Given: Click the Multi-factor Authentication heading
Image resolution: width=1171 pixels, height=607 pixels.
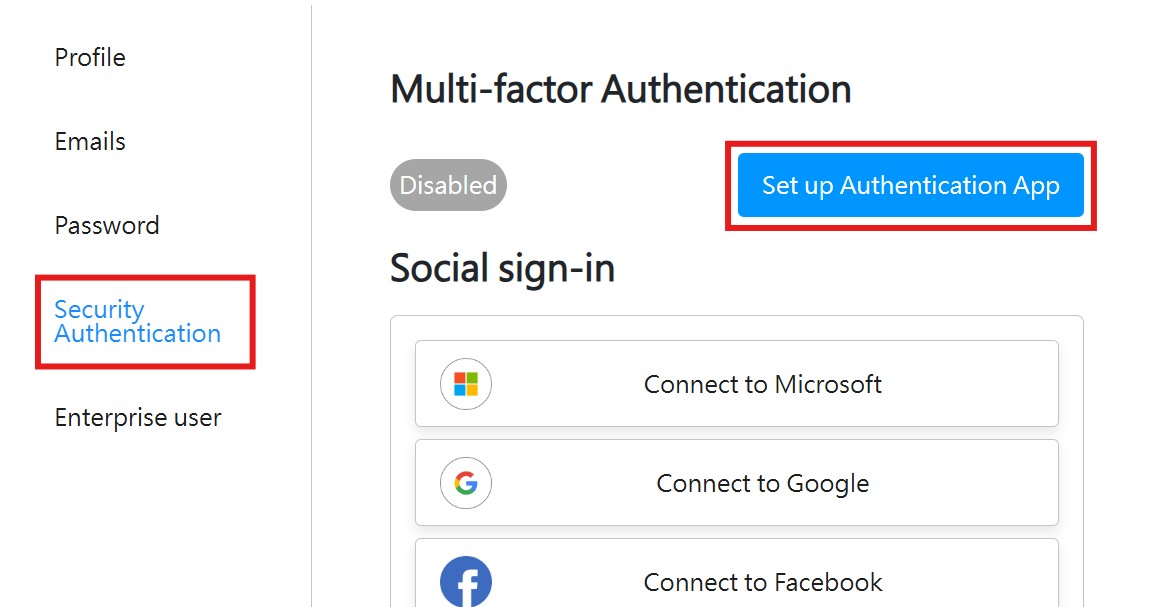Looking at the screenshot, I should coord(620,89).
